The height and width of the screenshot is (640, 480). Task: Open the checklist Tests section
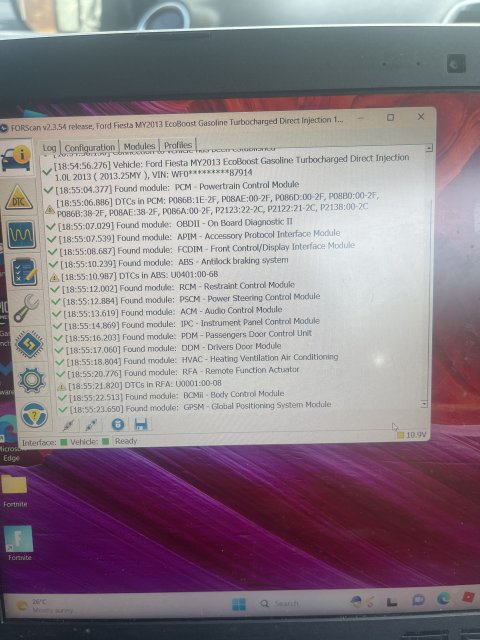click(x=24, y=272)
